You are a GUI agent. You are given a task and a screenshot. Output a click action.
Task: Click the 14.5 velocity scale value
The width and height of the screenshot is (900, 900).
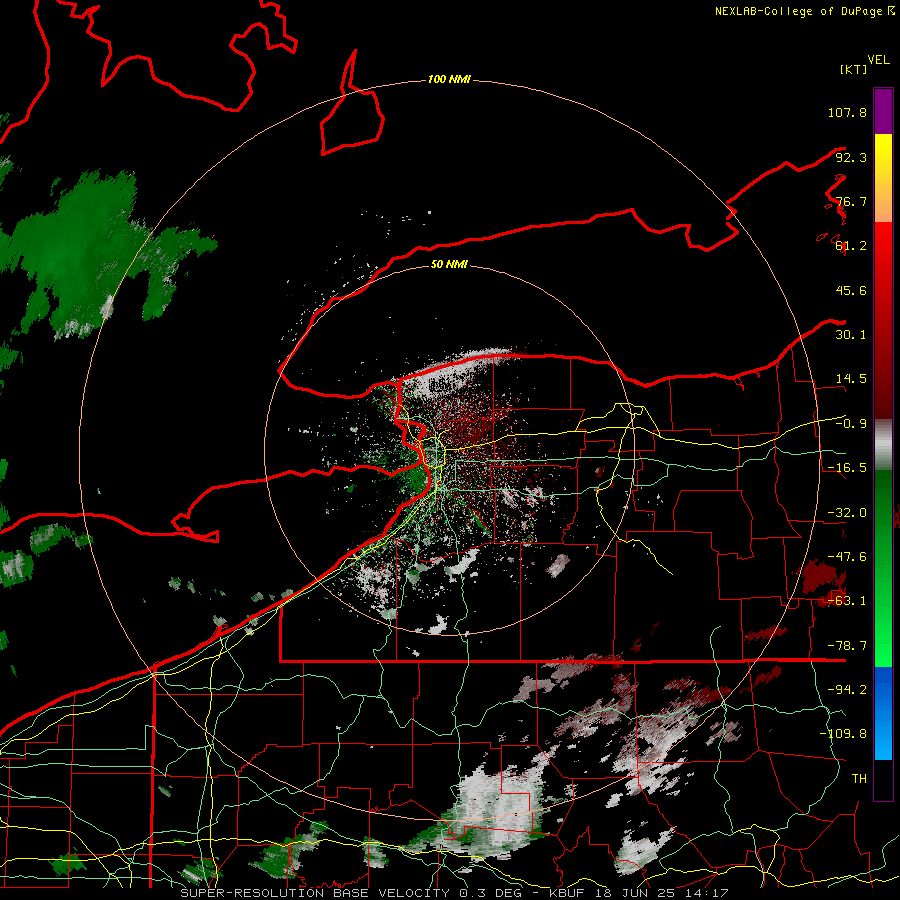[x=851, y=379]
